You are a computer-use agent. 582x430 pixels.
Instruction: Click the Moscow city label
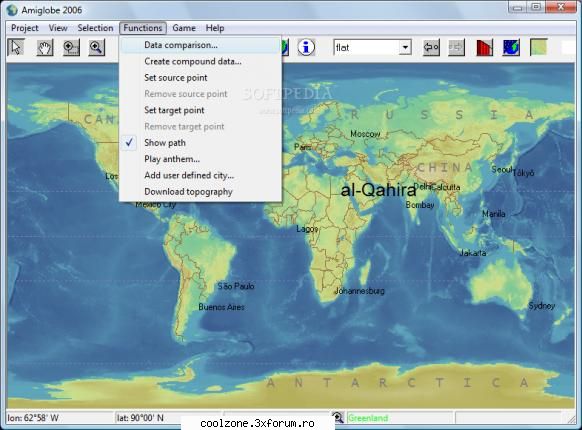coord(365,134)
